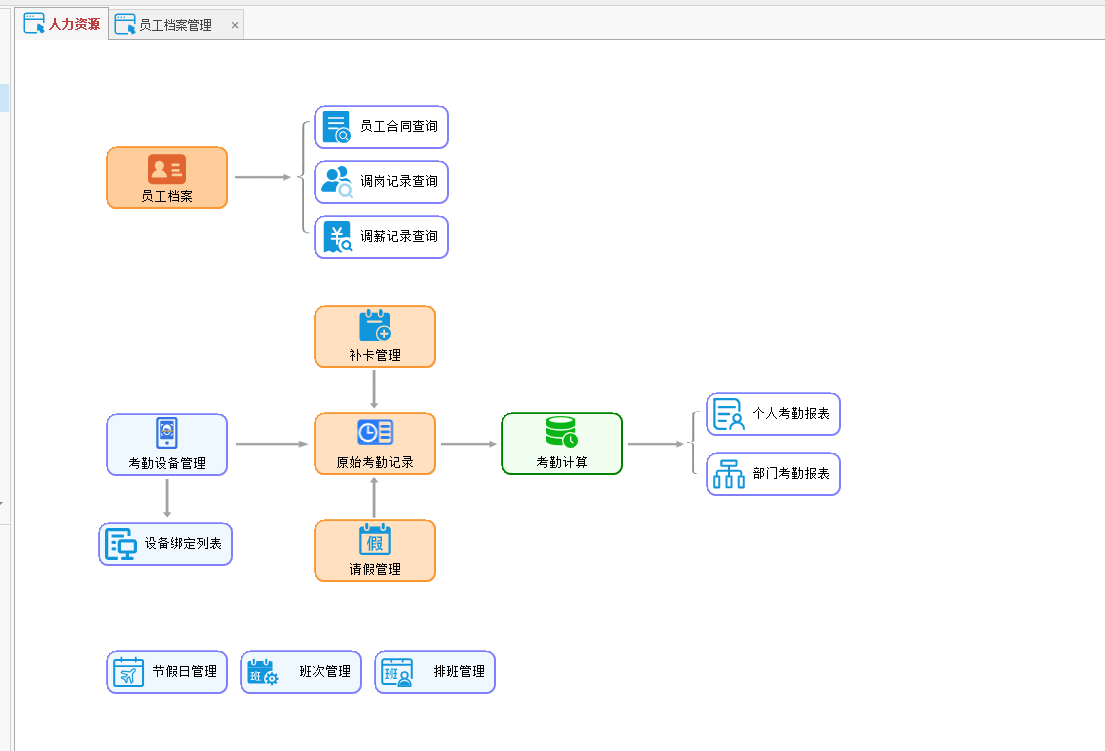The width and height of the screenshot is (1105, 751).
Task: Open the 请假管理 leave calendar icon
Action: 375,540
